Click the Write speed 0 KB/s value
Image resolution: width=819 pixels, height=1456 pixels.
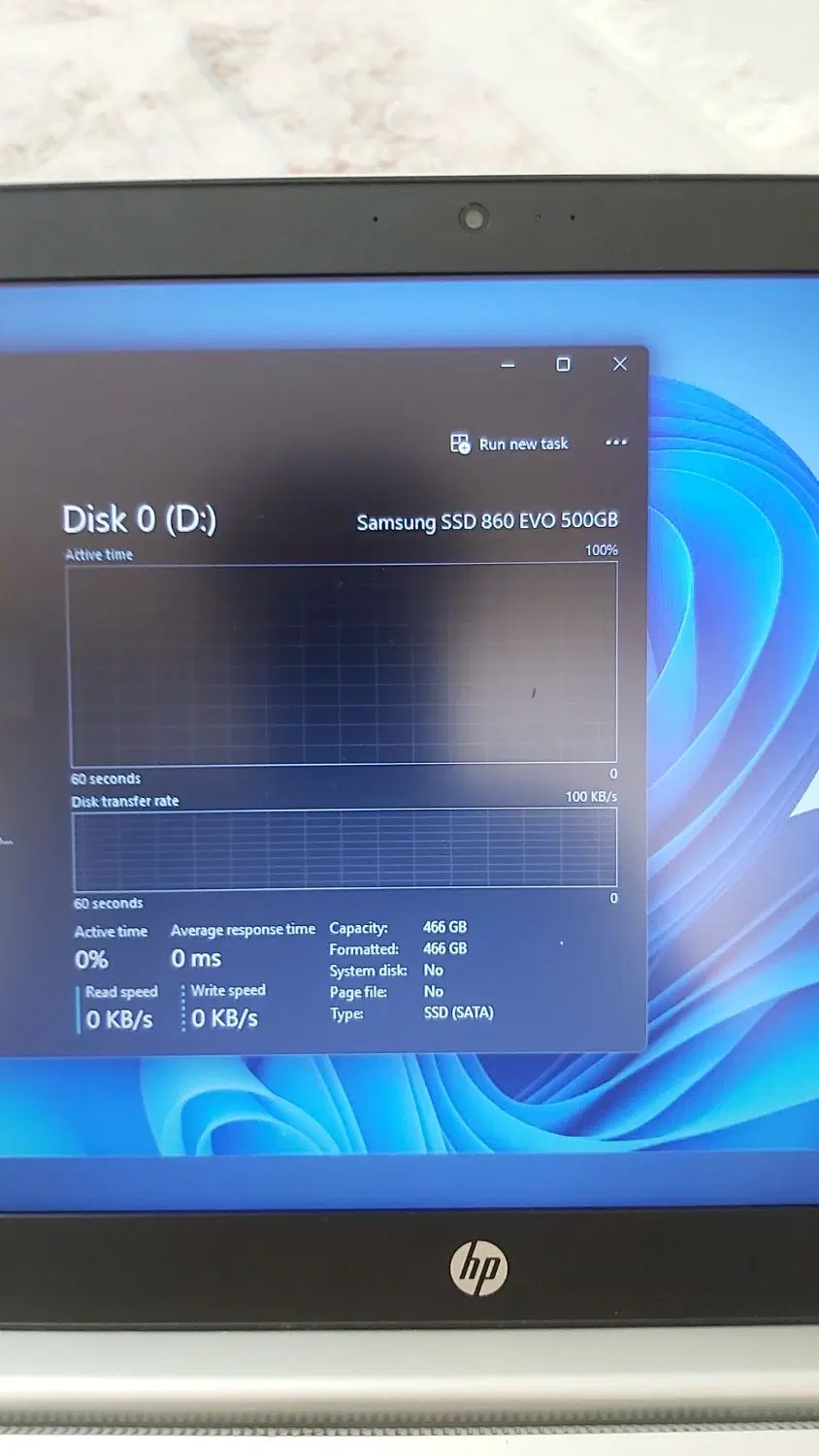224,1018
